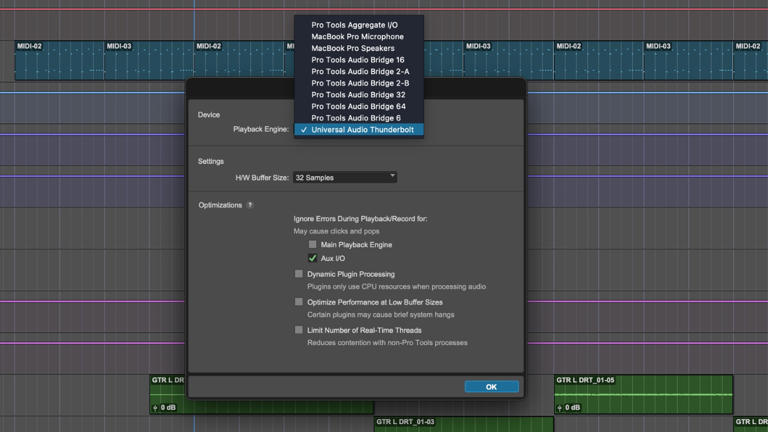Uncheck the Aux I/O checkbox

[x=313, y=258]
